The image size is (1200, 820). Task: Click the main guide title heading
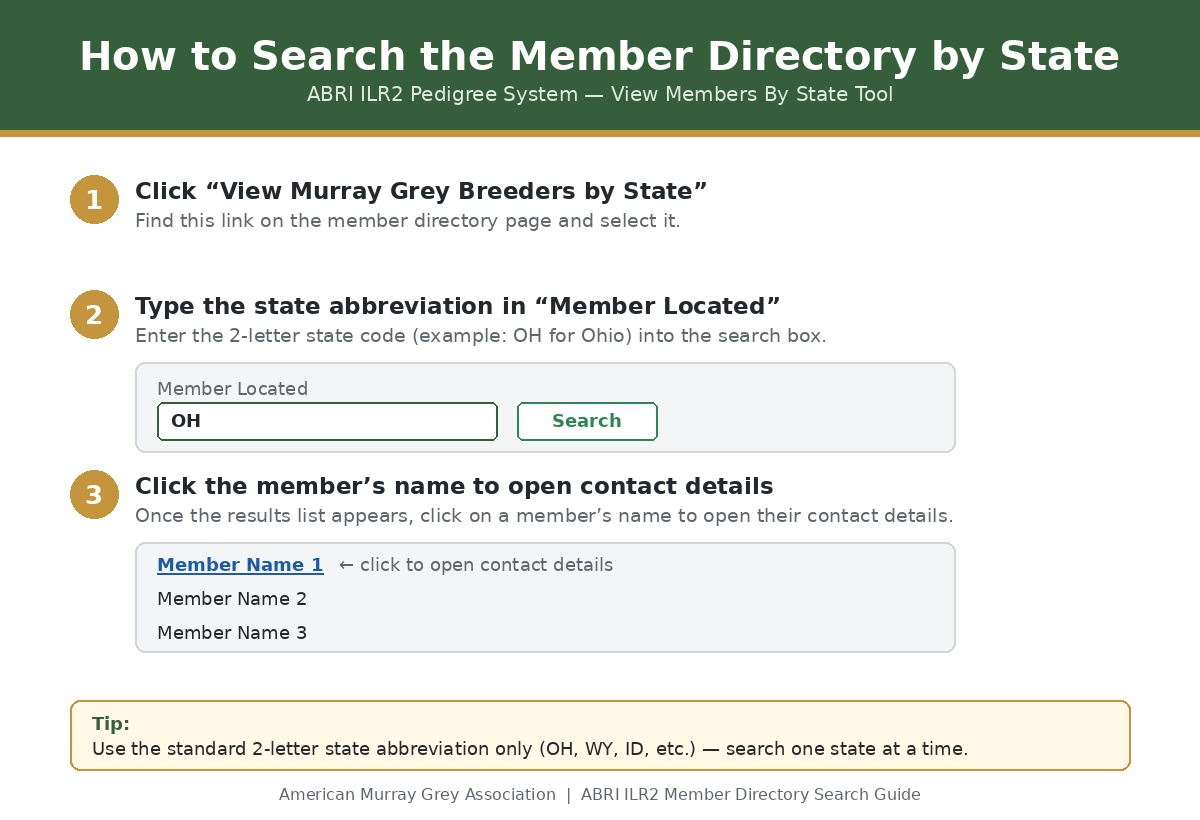[600, 57]
